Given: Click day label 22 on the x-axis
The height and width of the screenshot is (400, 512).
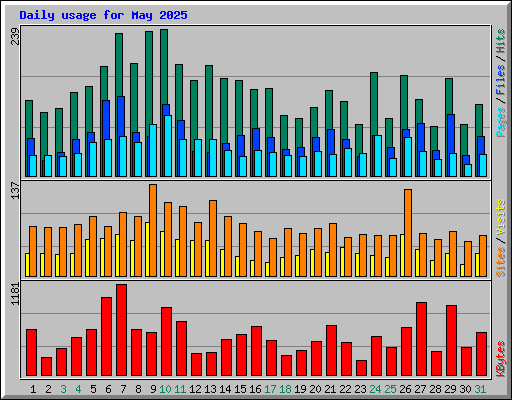Looking at the screenshot, I should pyautogui.click(x=345, y=389).
